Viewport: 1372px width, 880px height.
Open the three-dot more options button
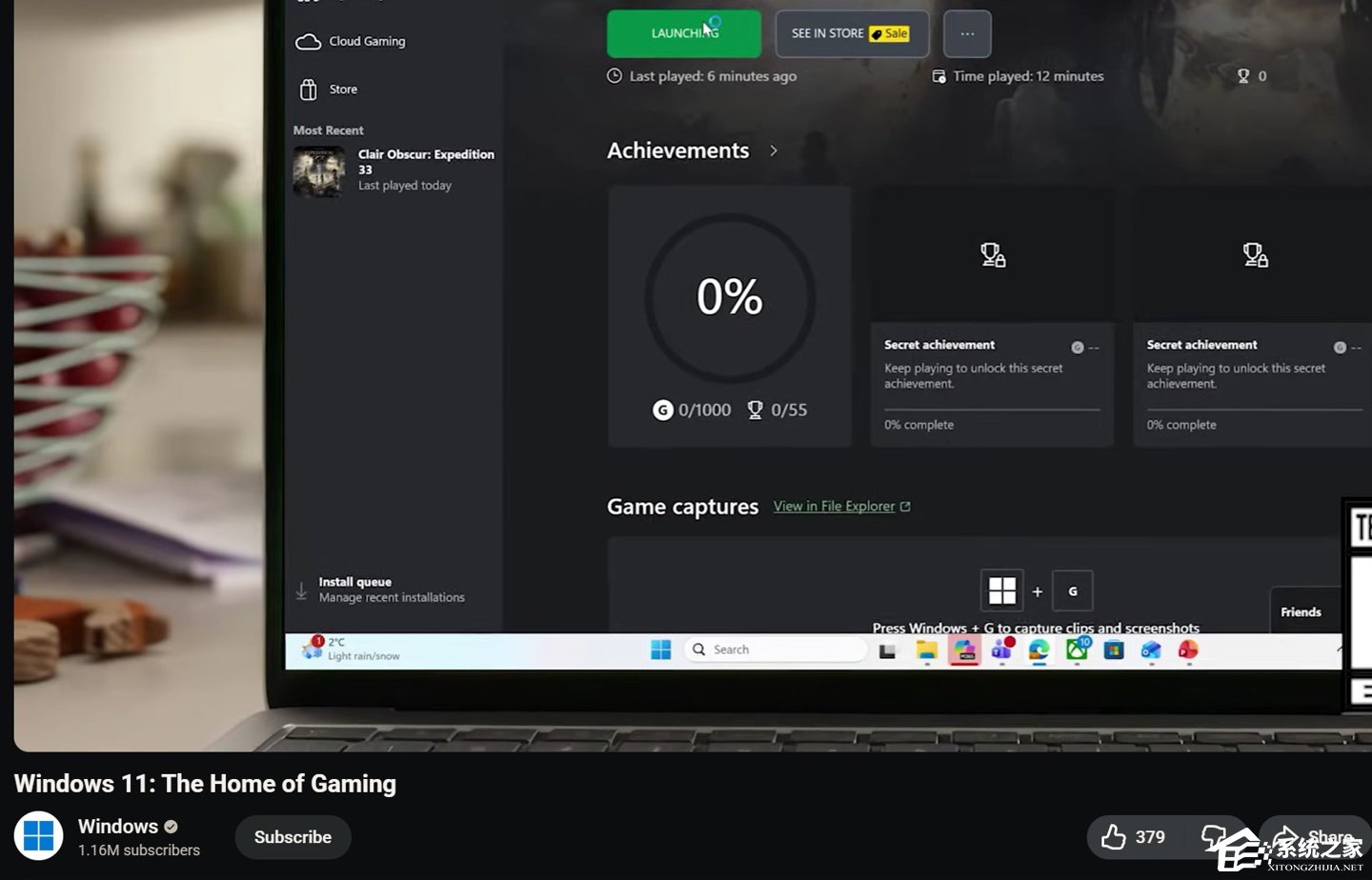(967, 33)
